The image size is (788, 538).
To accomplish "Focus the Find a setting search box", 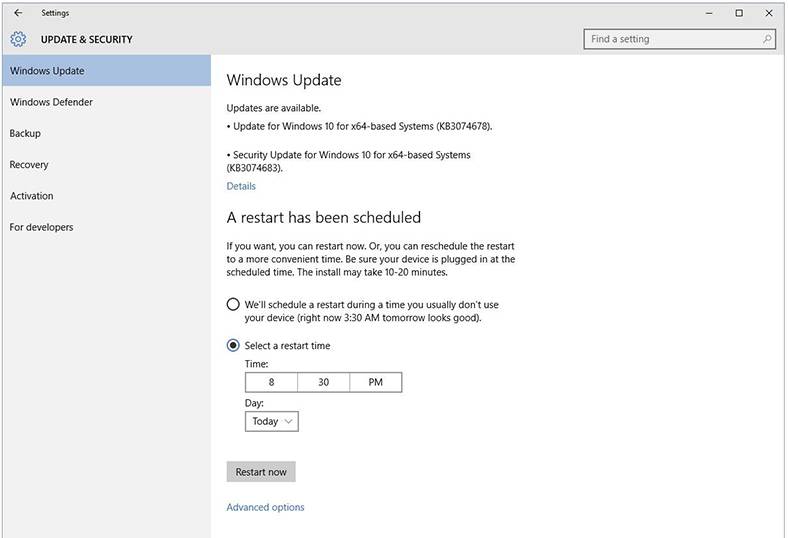I will coord(679,39).
